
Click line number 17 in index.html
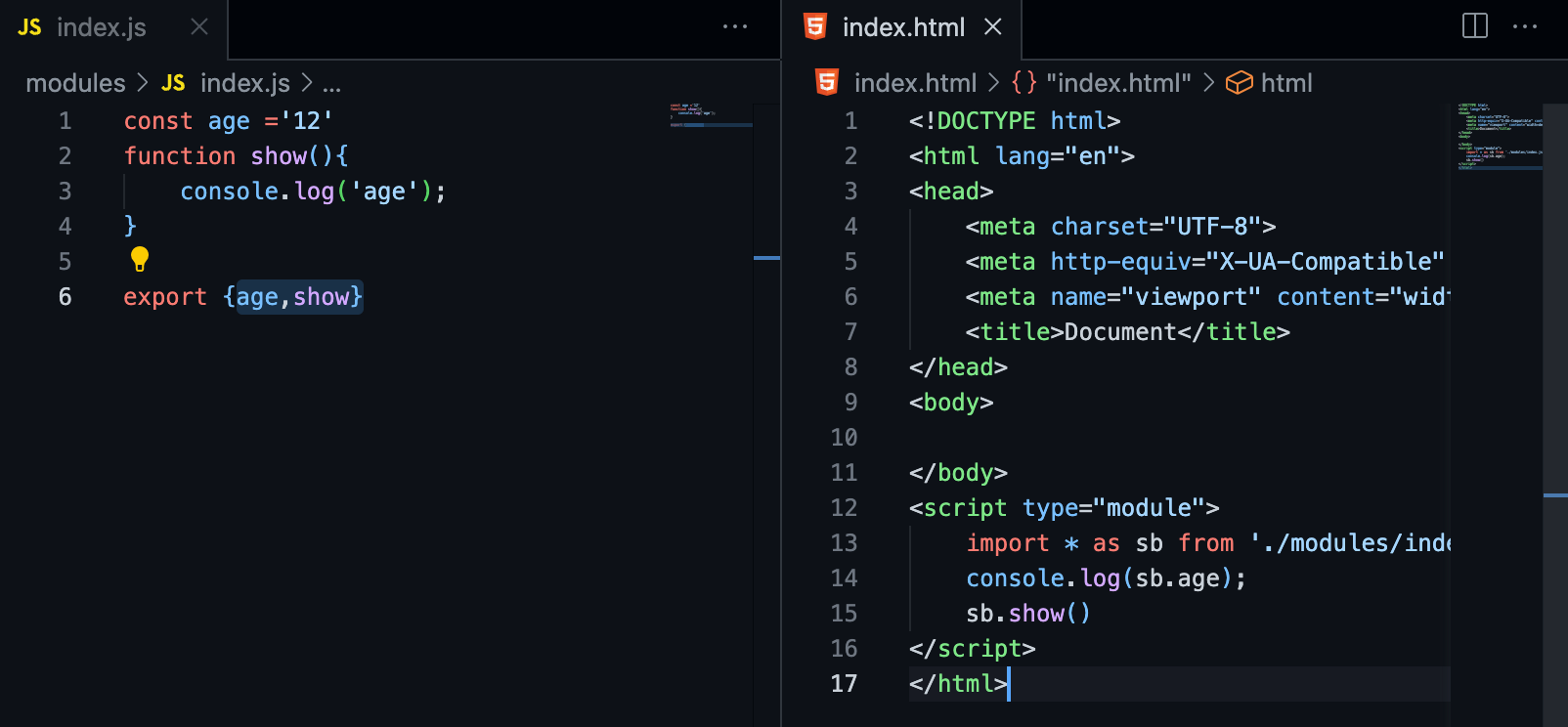pos(844,683)
